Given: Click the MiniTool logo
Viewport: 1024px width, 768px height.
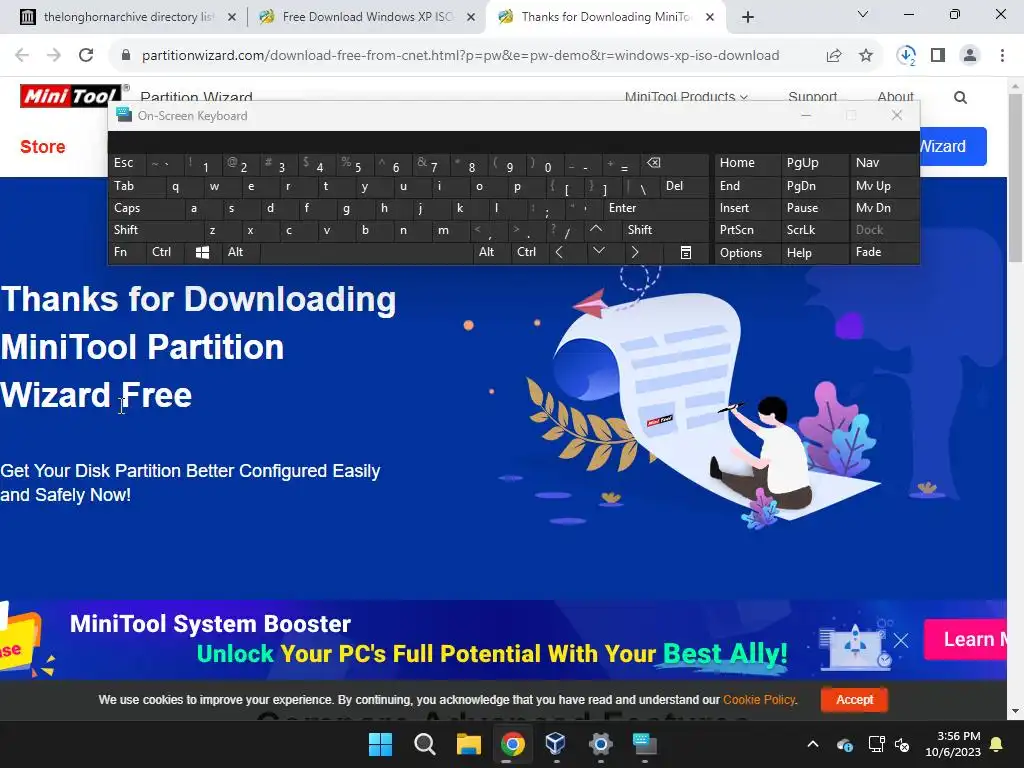Looking at the screenshot, I should 71,96.
